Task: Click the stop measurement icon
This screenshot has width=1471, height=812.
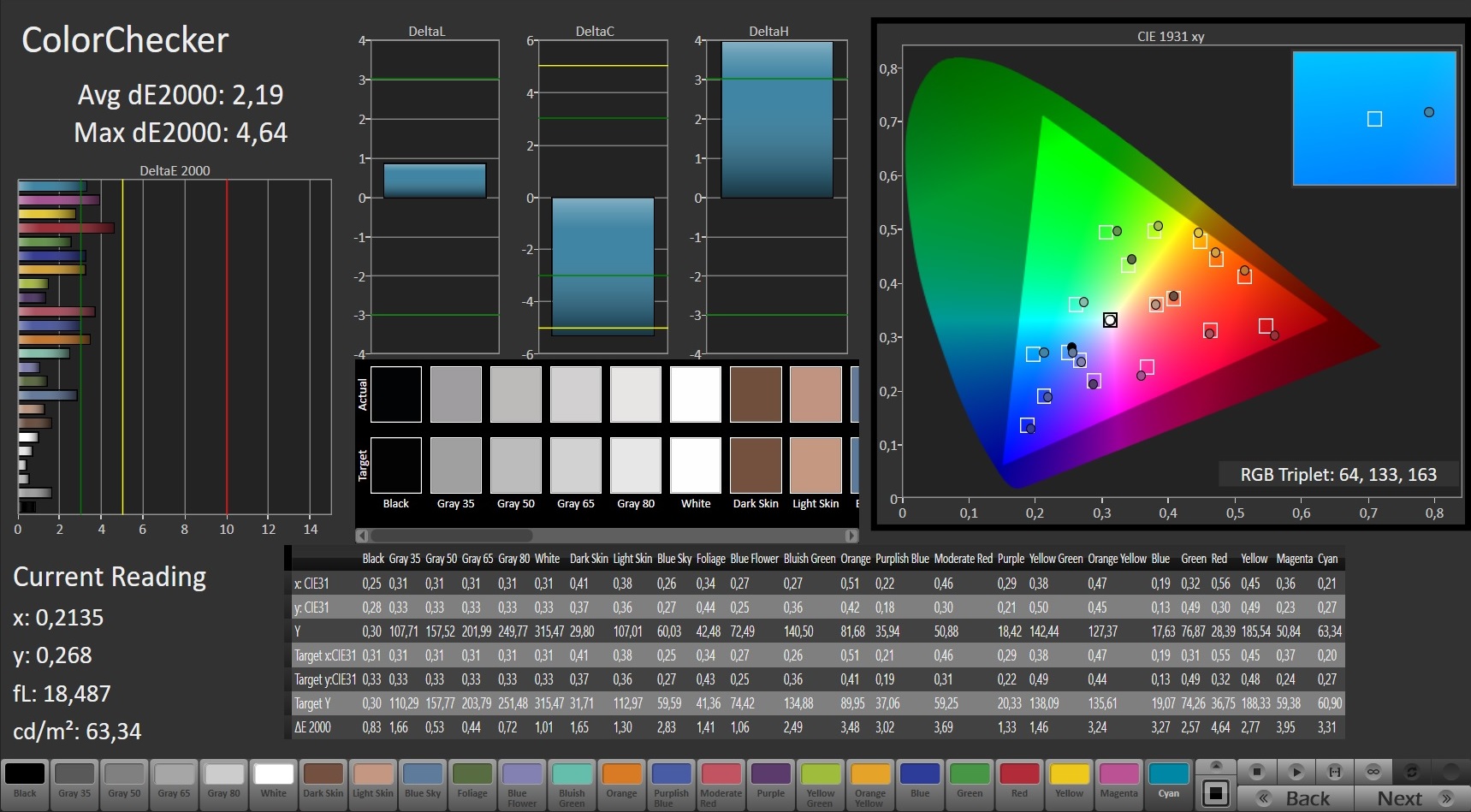Action: coord(1256,772)
